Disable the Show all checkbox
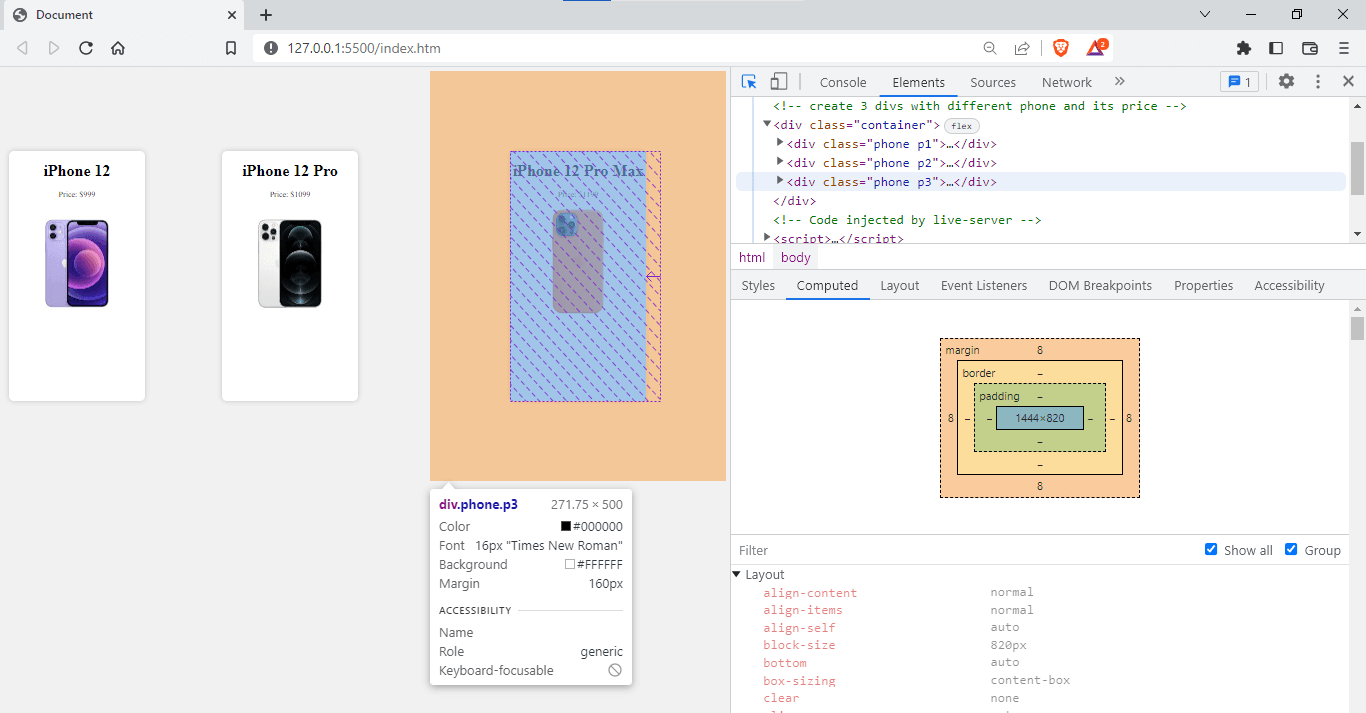Viewport: 1366px width, 713px height. (1211, 549)
